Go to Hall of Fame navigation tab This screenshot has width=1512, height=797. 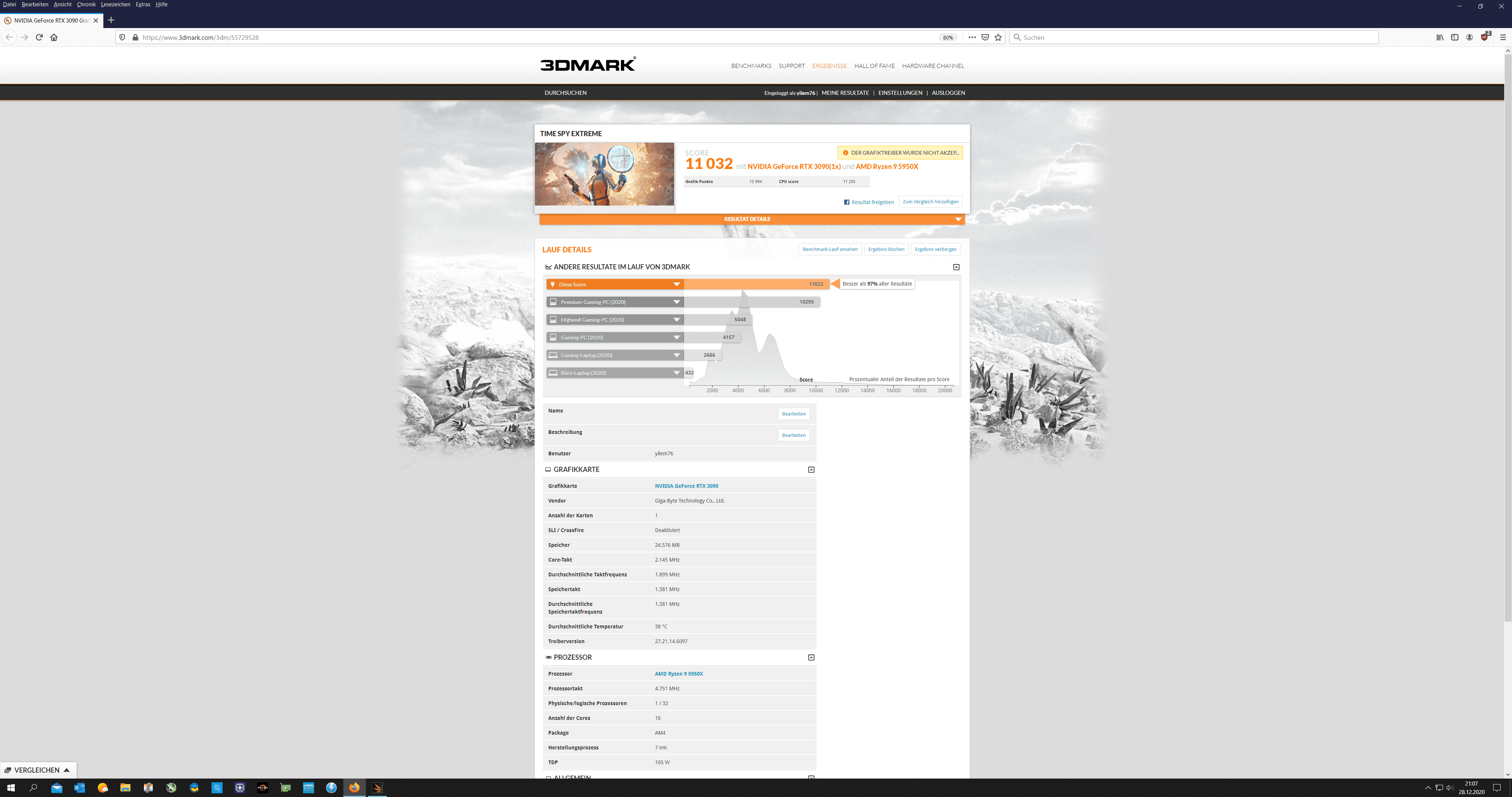pyautogui.click(x=874, y=66)
